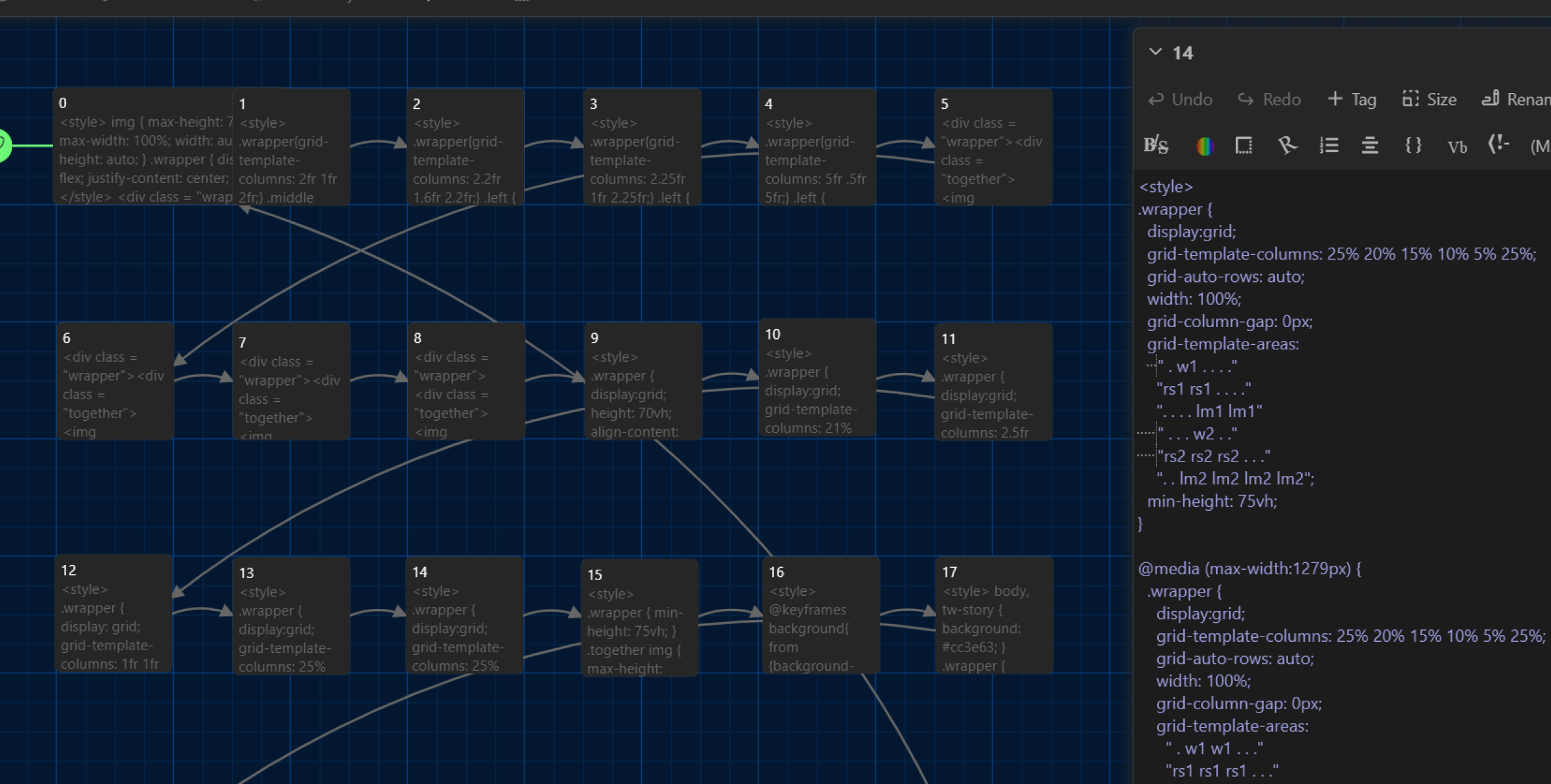Click the green start rocket marker
Image resolution: width=1551 pixels, height=784 pixels.
coord(3,145)
